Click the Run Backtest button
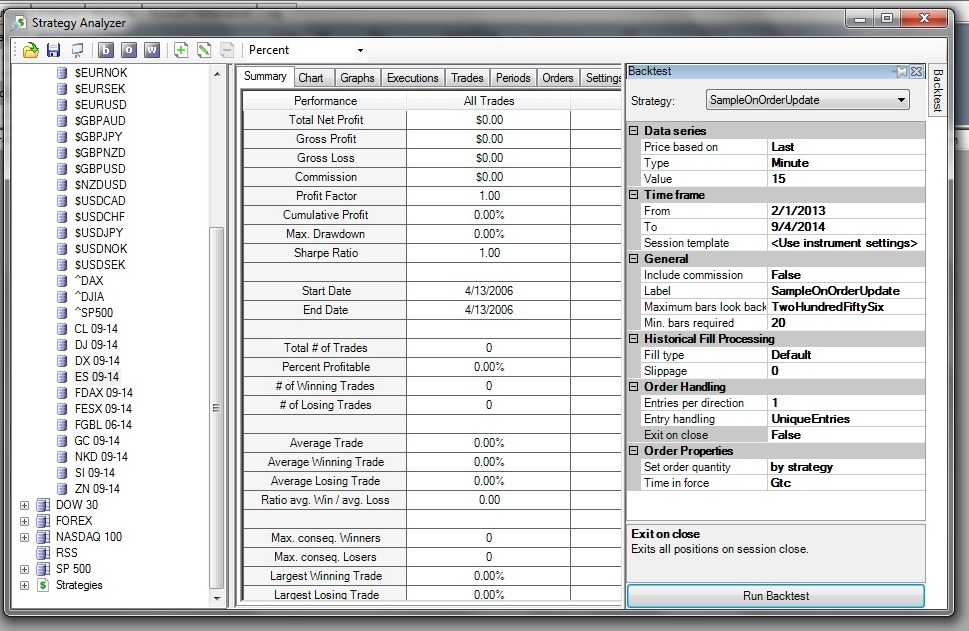This screenshot has width=969, height=631. click(x=776, y=596)
